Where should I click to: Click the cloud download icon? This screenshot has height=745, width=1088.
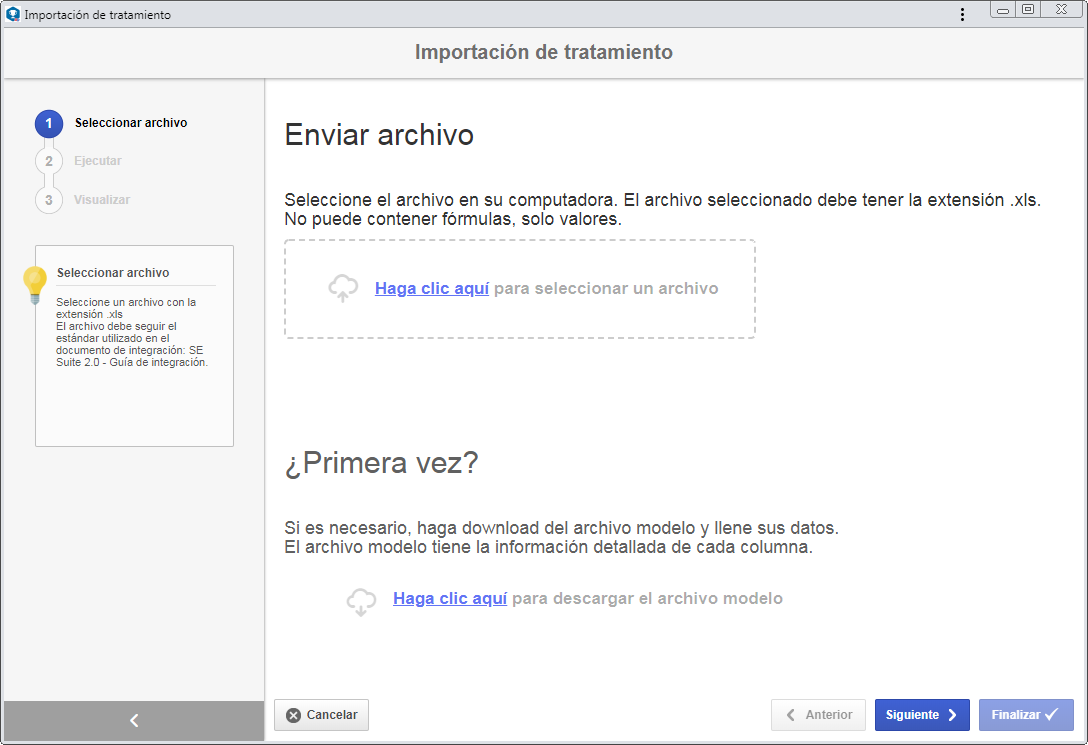click(x=361, y=602)
